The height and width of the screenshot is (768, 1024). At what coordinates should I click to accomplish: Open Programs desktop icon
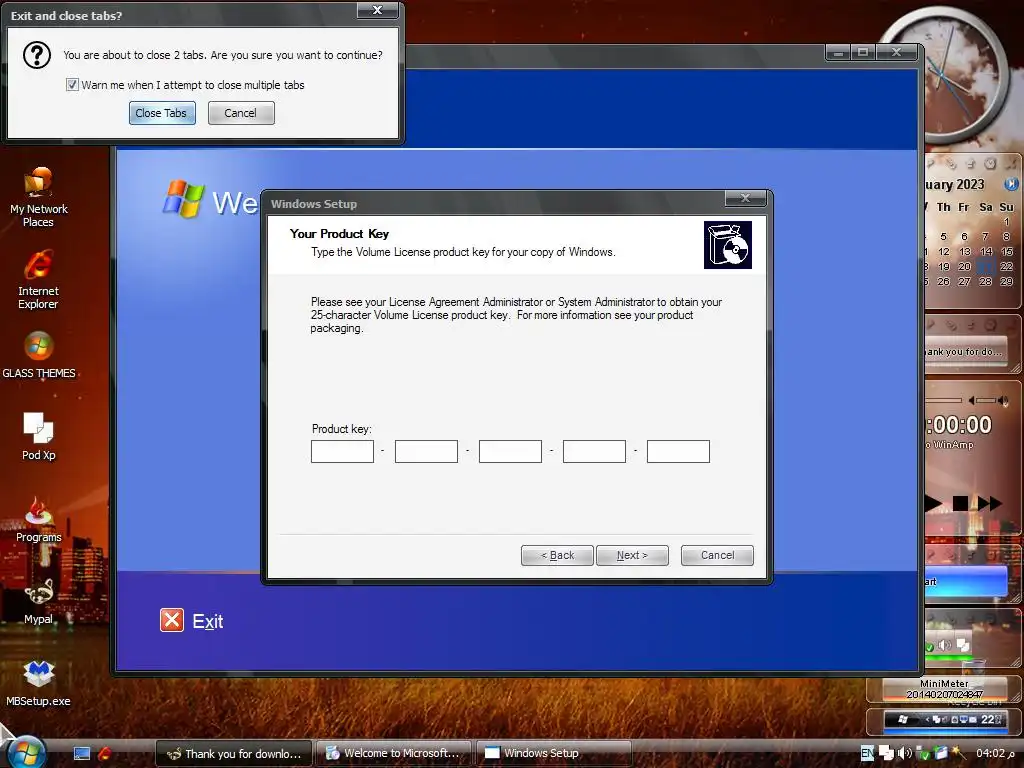coord(39,520)
